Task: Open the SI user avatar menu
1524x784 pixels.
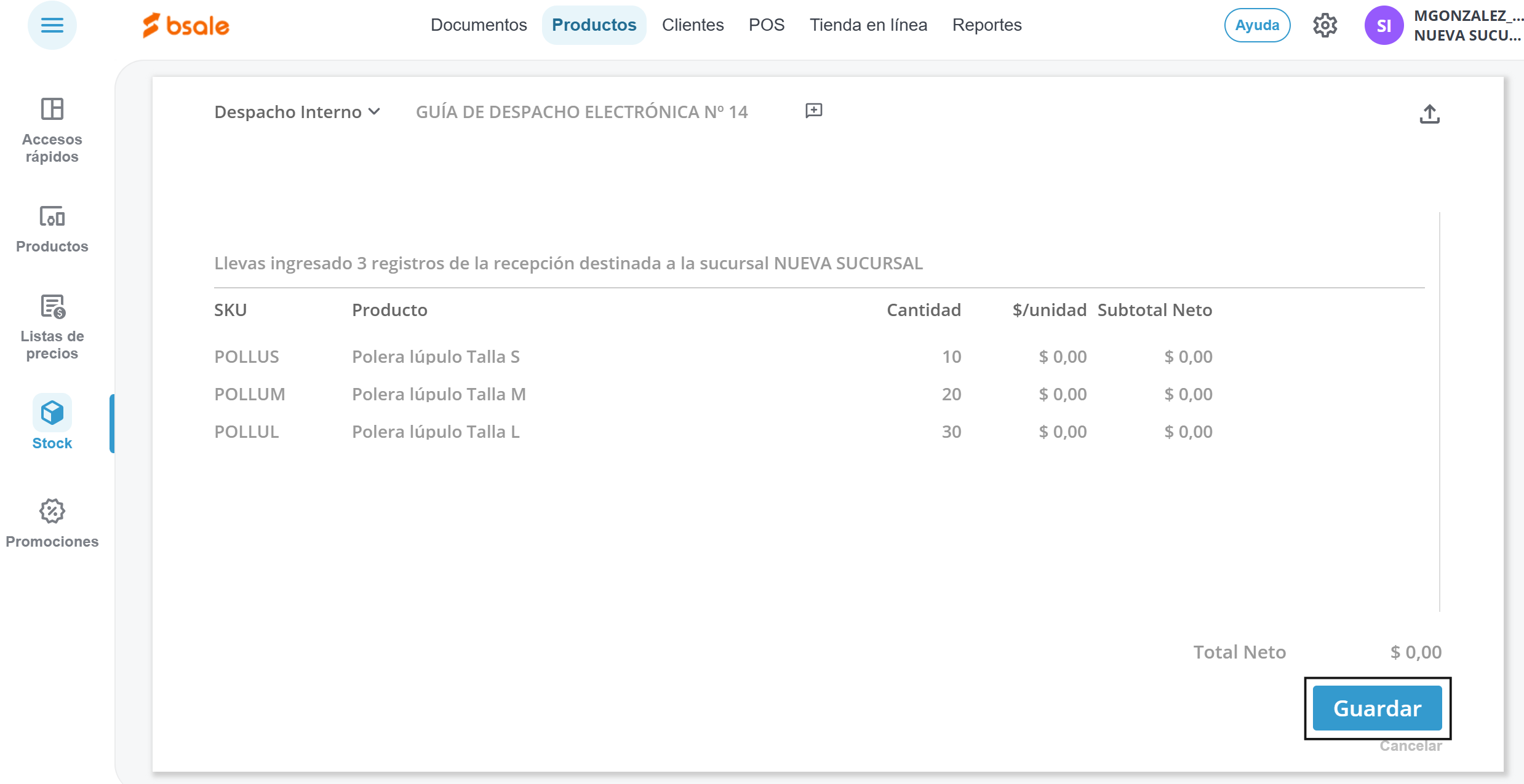Action: pos(1384,25)
